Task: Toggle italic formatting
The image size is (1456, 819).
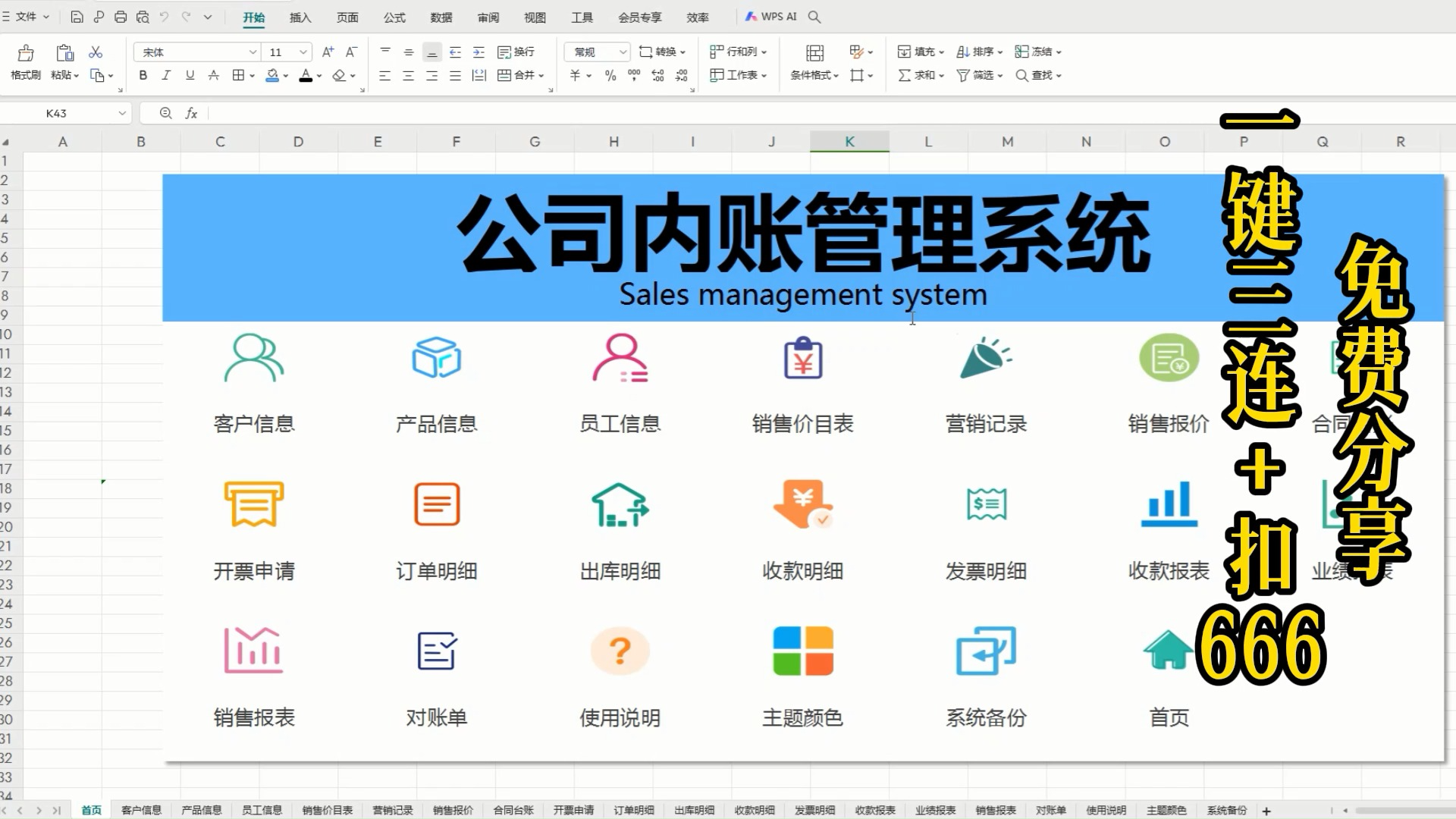Action: pos(166,75)
